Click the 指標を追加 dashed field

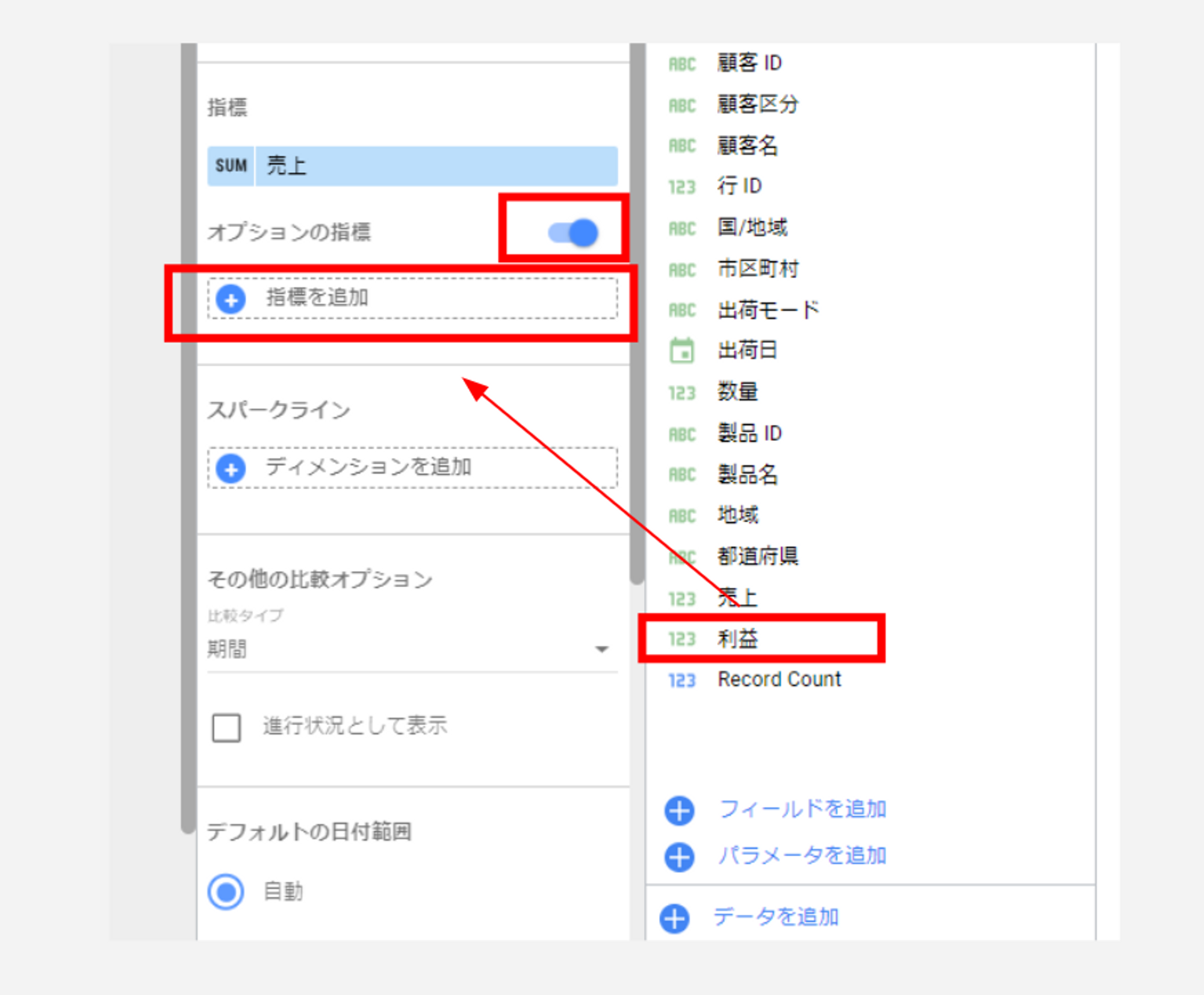point(412,299)
